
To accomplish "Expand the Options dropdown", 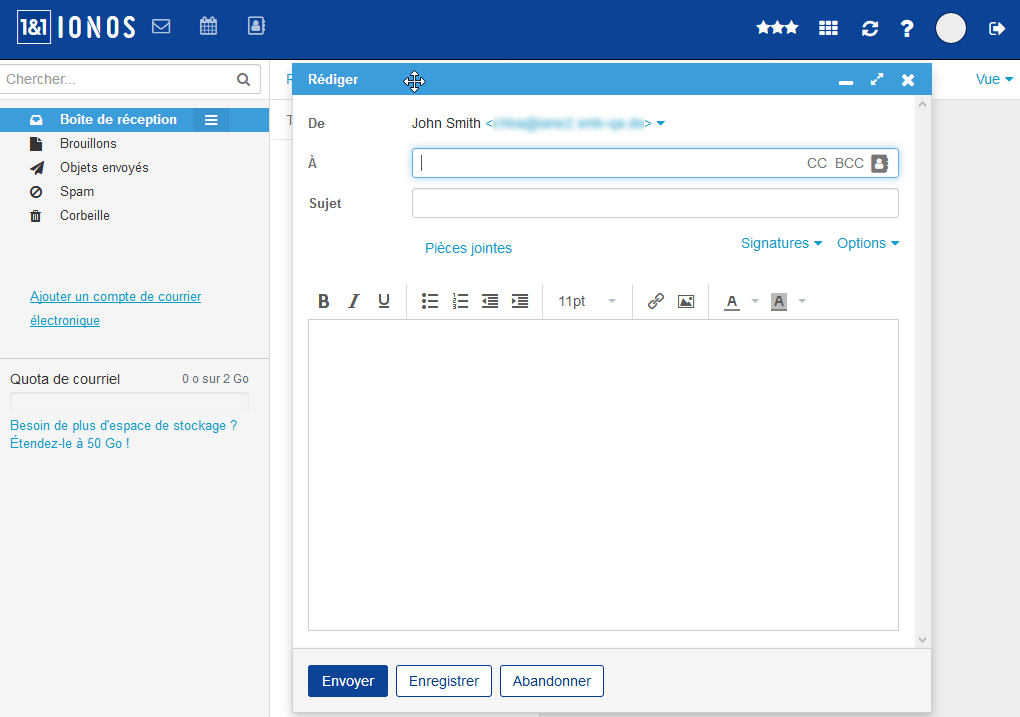I will point(867,243).
